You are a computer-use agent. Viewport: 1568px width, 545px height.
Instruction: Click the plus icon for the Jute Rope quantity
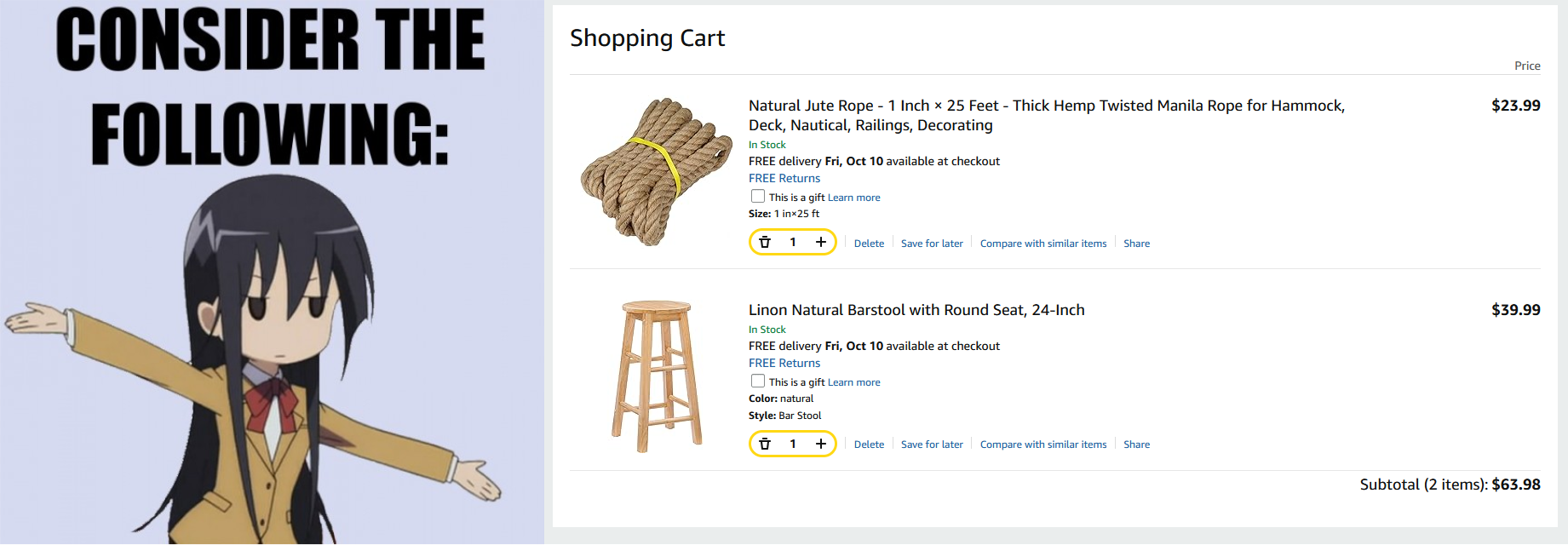[x=821, y=243]
